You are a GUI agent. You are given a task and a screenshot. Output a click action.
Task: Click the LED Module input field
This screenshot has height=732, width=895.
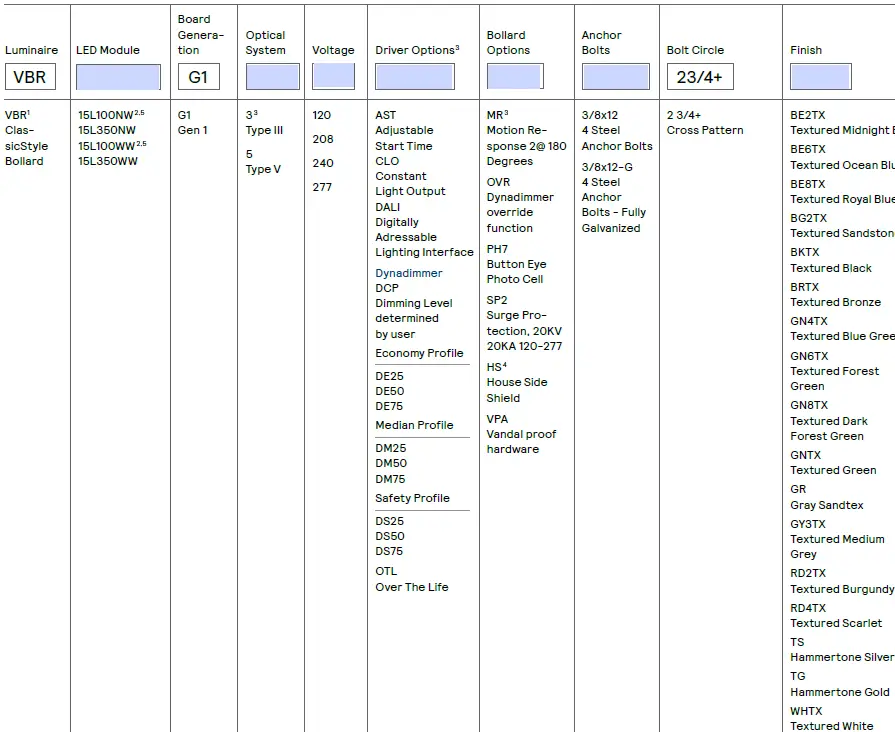(x=118, y=77)
